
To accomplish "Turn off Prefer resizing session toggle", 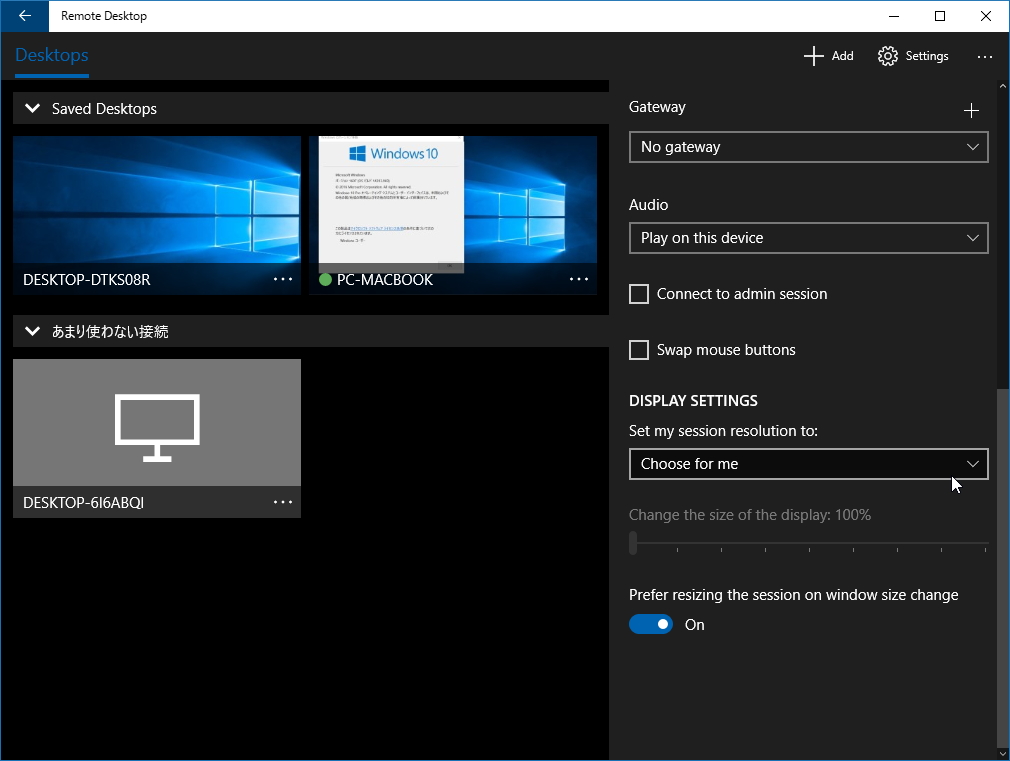I will 651,625.
